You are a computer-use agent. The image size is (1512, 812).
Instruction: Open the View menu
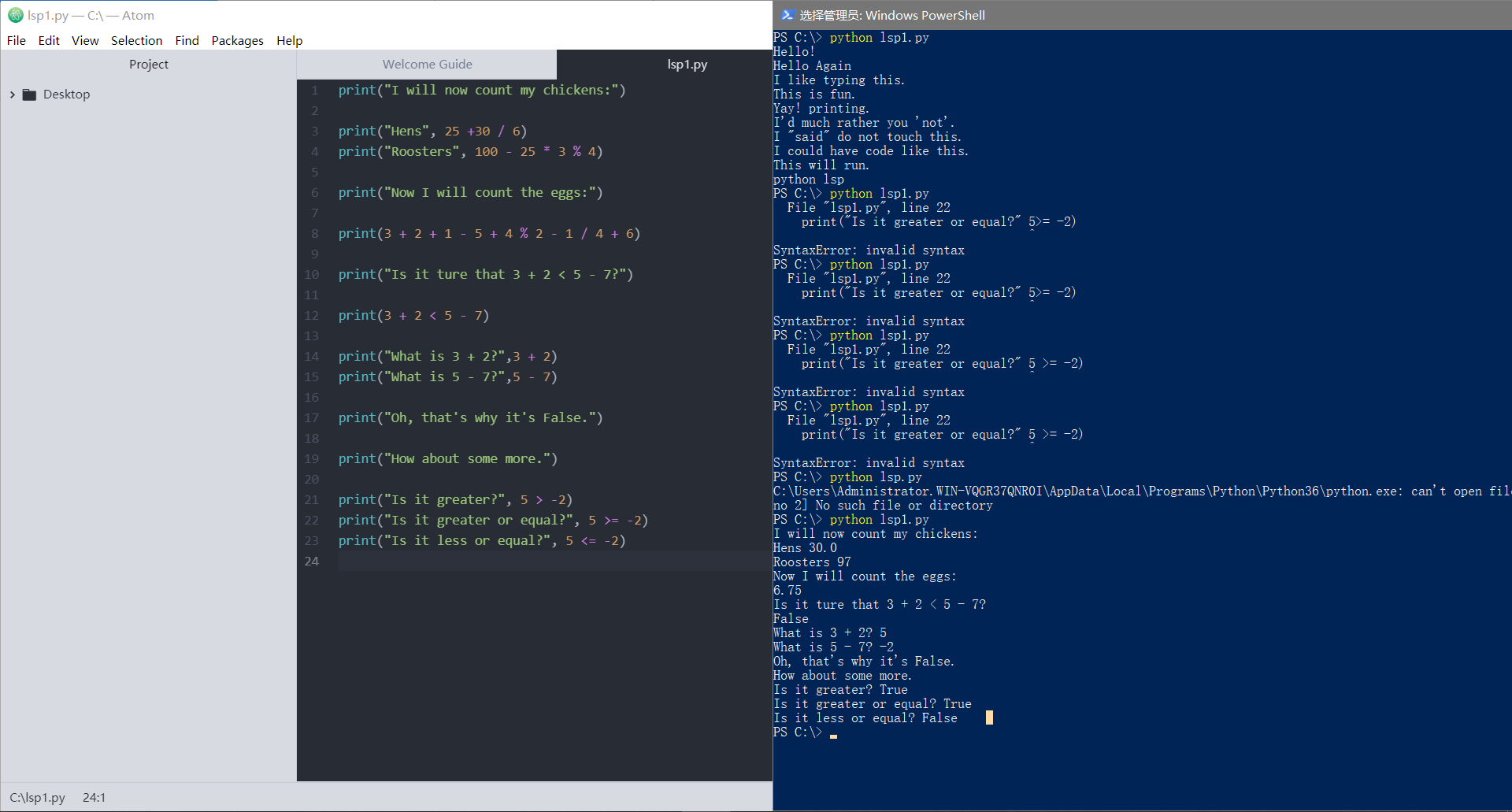(x=85, y=40)
